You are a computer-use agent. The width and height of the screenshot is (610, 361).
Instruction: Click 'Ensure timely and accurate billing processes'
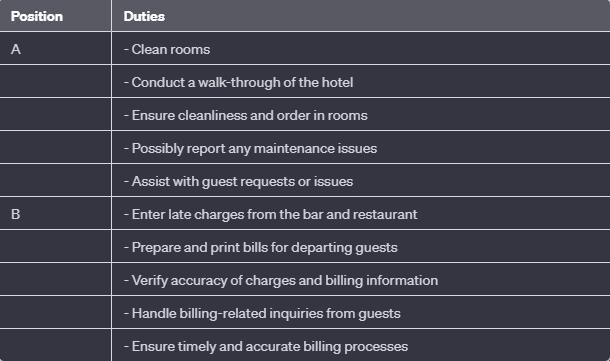pyautogui.click(x=266, y=347)
